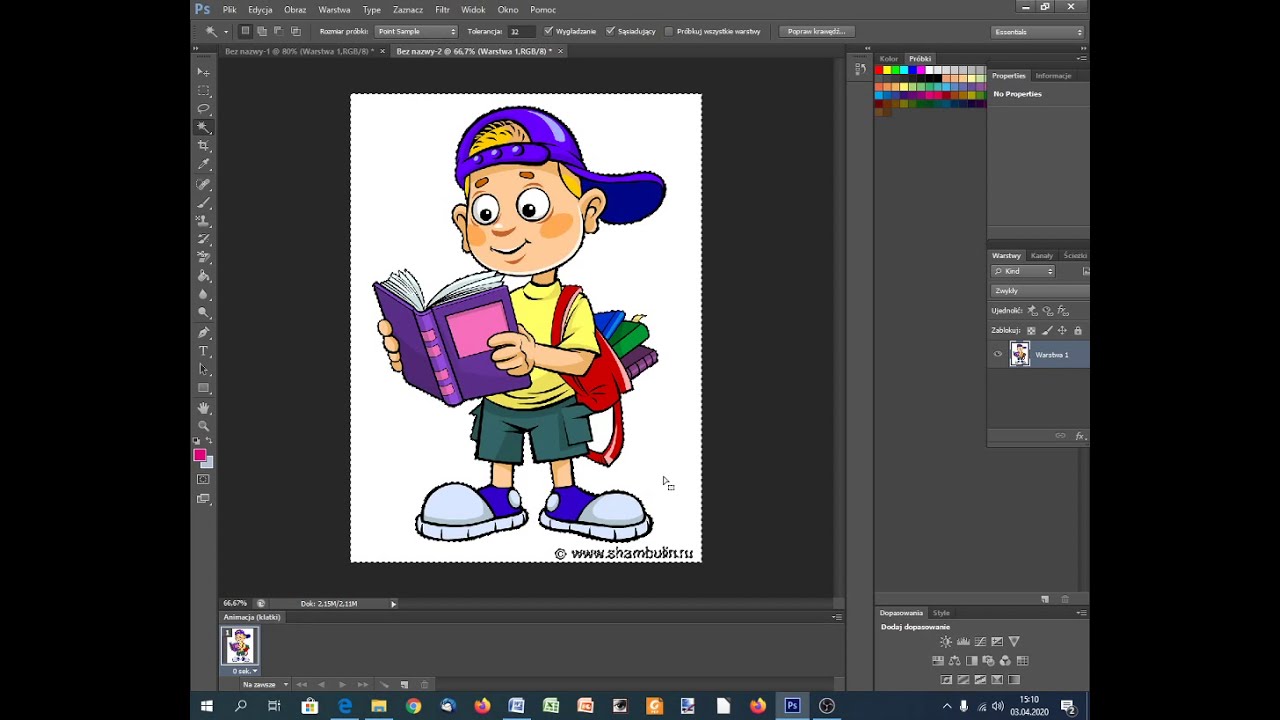This screenshot has height=720, width=1280.
Task: Select the Paint Bucket tool
Action: (203, 276)
